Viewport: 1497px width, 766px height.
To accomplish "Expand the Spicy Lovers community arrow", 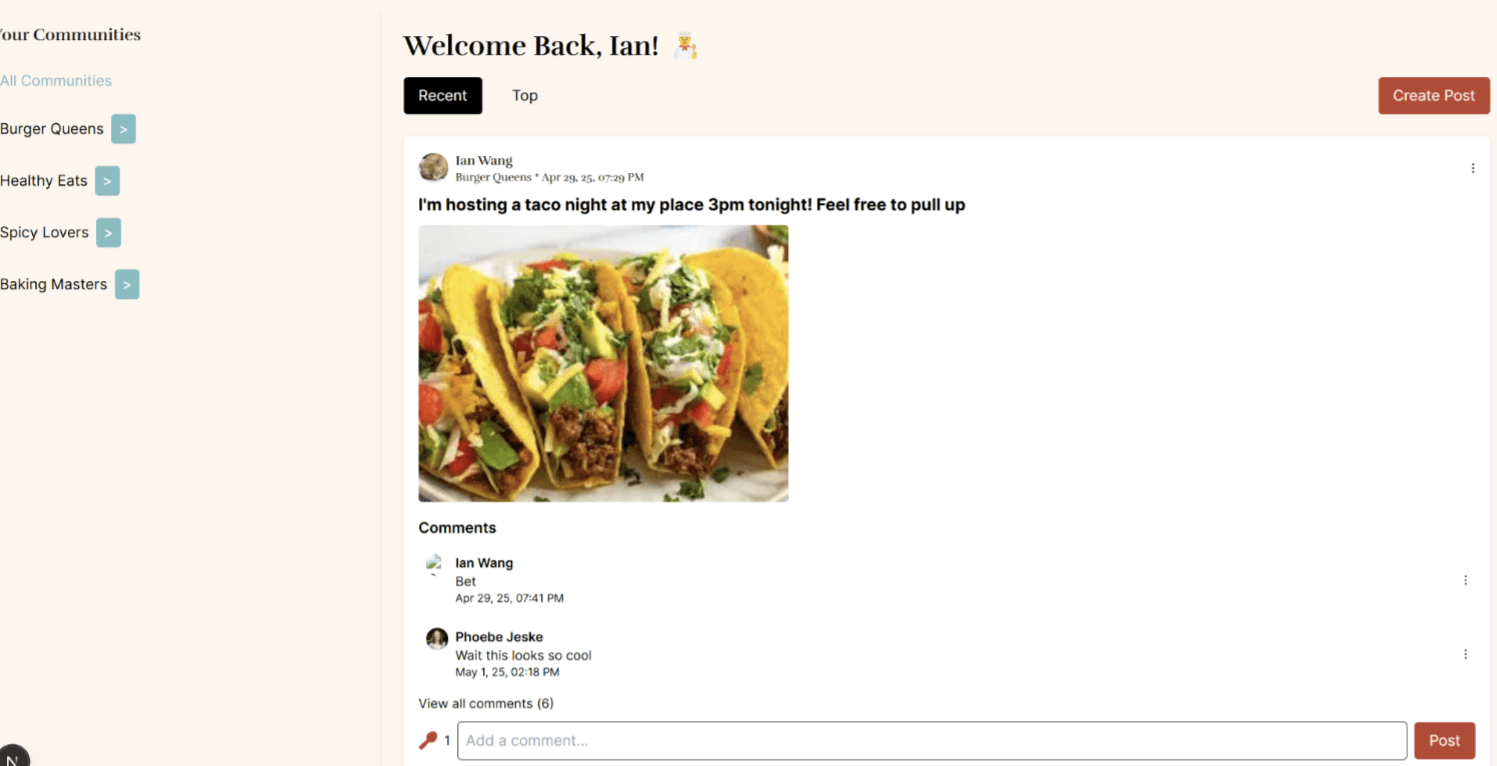I will [108, 233].
